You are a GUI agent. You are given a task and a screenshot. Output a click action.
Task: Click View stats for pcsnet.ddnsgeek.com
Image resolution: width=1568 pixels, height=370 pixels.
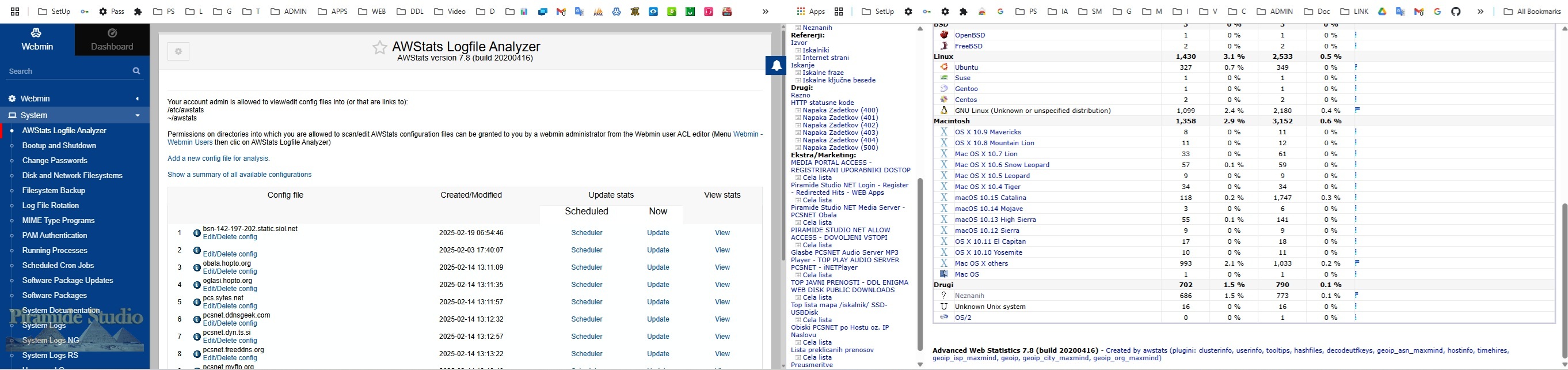[x=722, y=319]
